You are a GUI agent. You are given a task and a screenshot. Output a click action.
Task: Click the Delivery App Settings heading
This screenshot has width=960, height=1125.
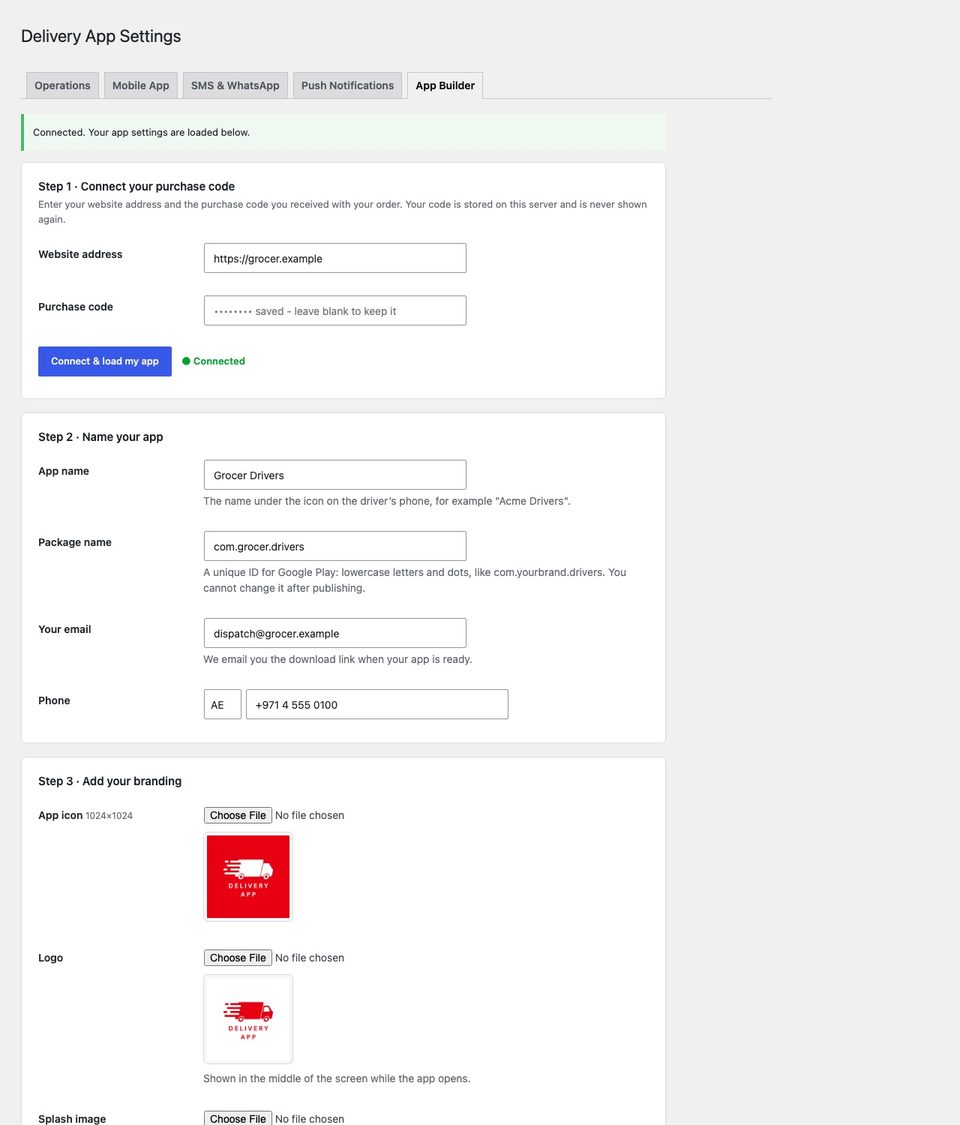click(x=101, y=36)
